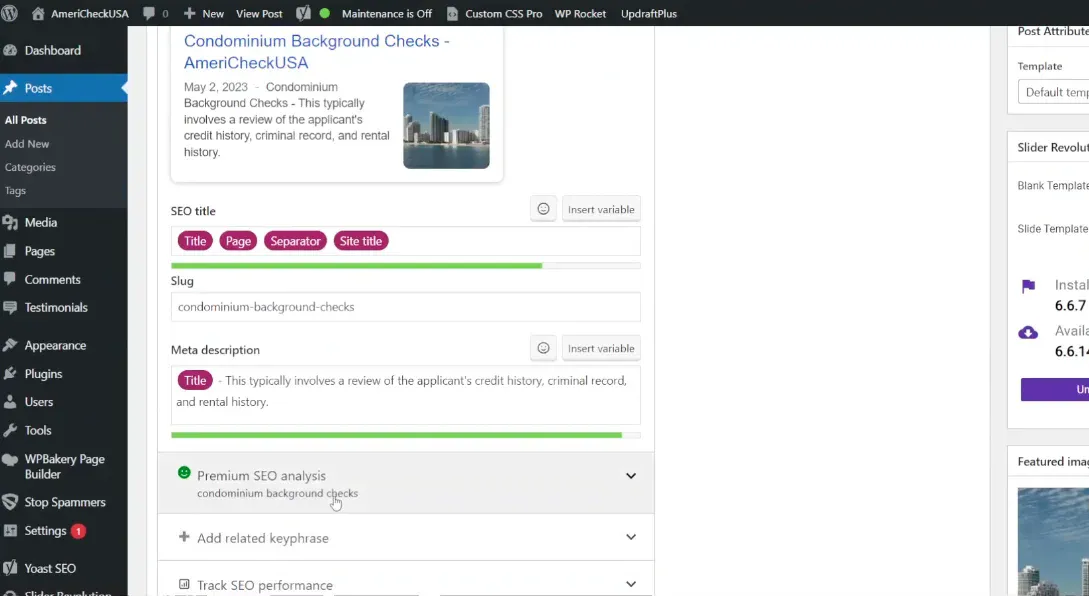Select Add New under Posts
The image size is (1089, 596).
[27, 144]
